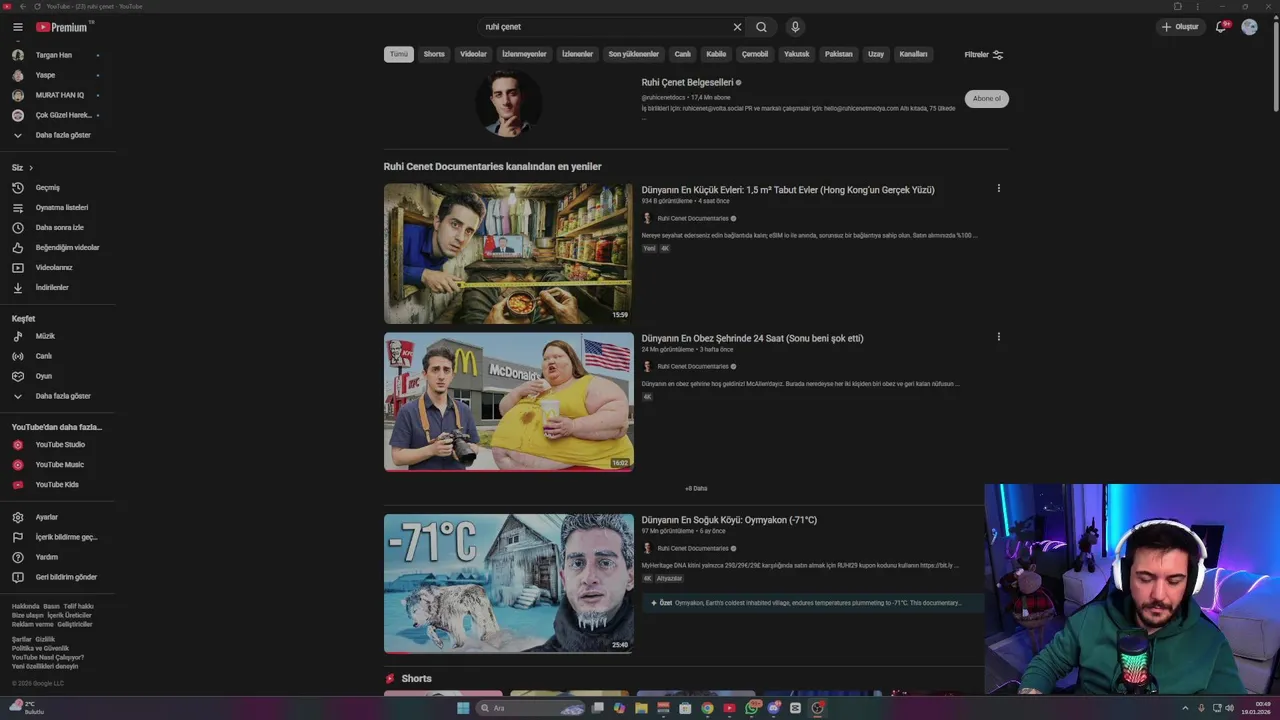
Task: Open the Gizlilik footer link
Action: pyautogui.click(x=45, y=639)
